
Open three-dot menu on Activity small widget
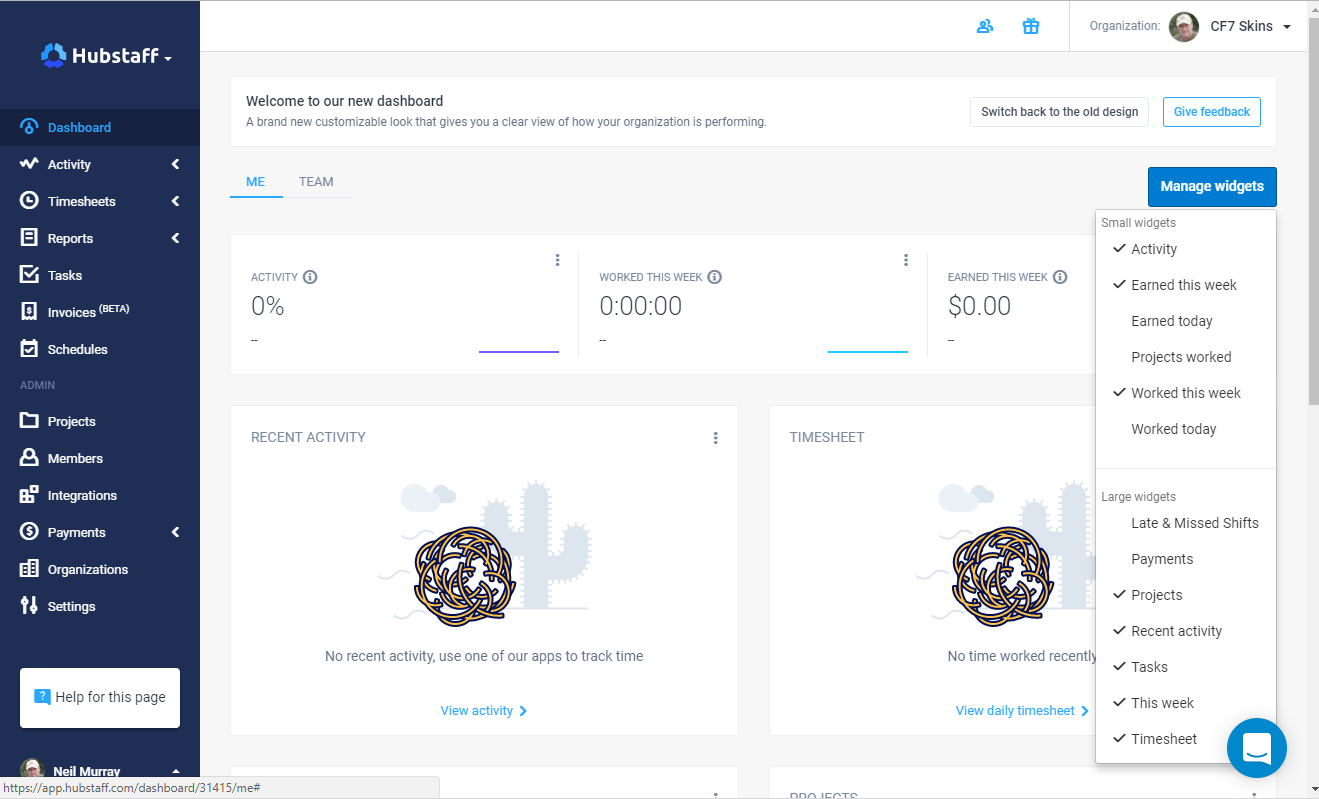pyautogui.click(x=557, y=260)
